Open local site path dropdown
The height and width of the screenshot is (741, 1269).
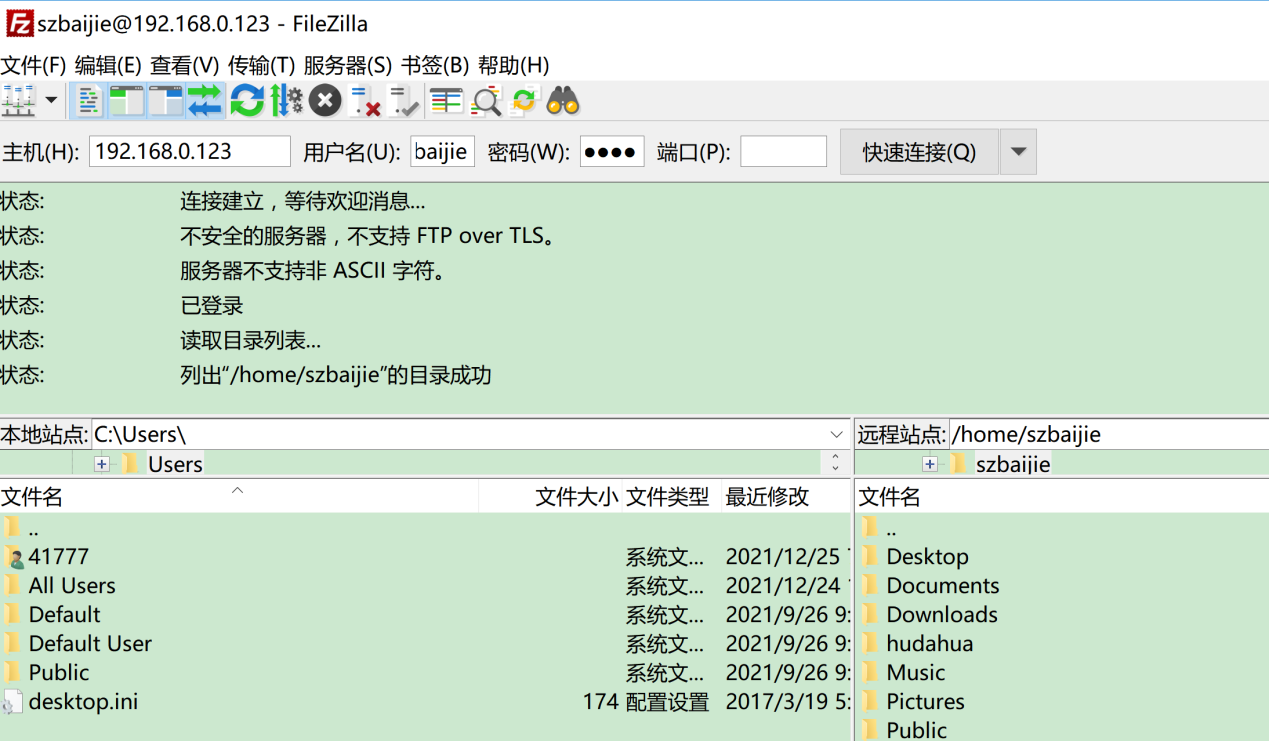836,434
